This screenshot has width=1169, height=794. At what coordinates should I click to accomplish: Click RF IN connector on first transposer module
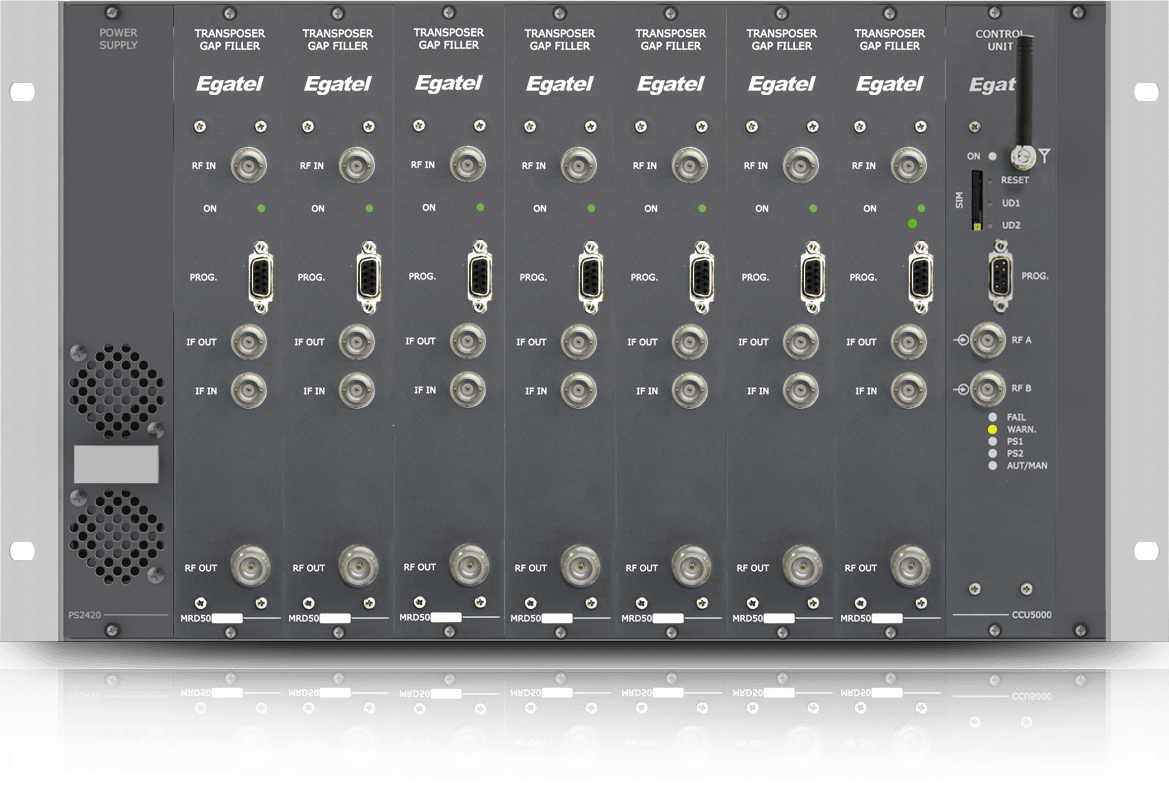point(248,165)
